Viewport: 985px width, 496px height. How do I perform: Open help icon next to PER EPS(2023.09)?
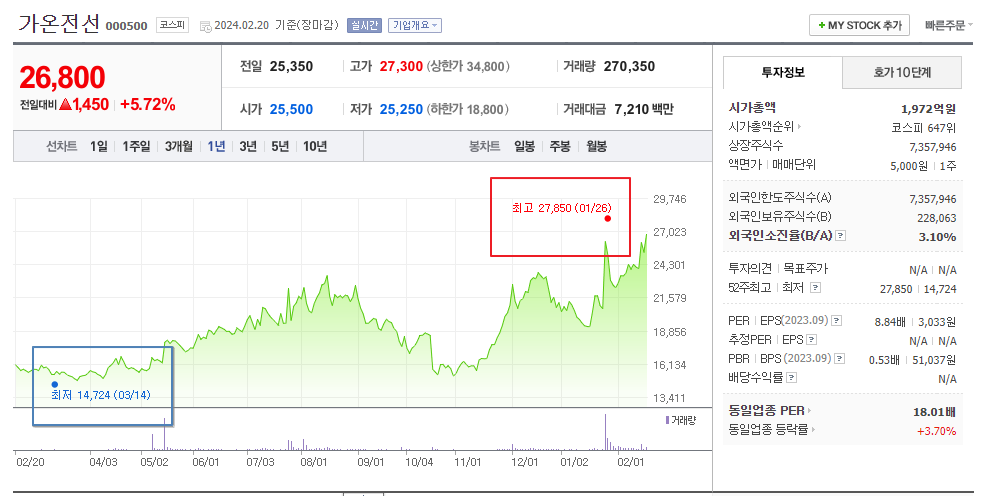pyautogui.click(x=837, y=321)
